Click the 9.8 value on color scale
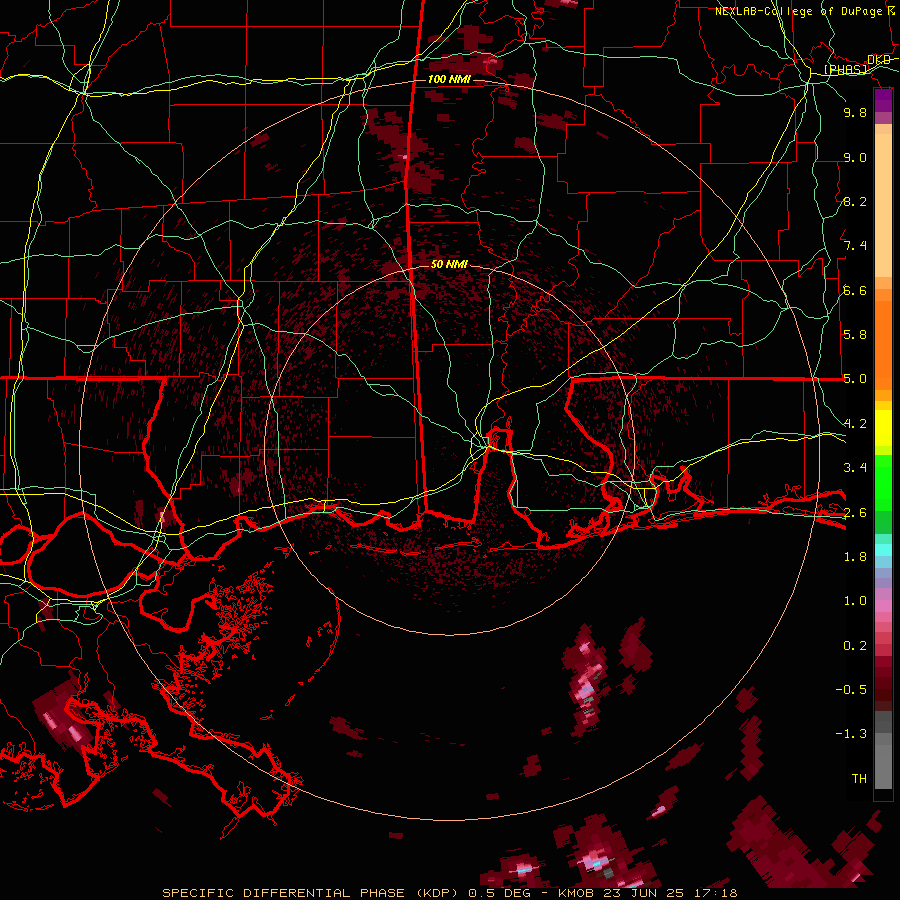 pos(855,112)
